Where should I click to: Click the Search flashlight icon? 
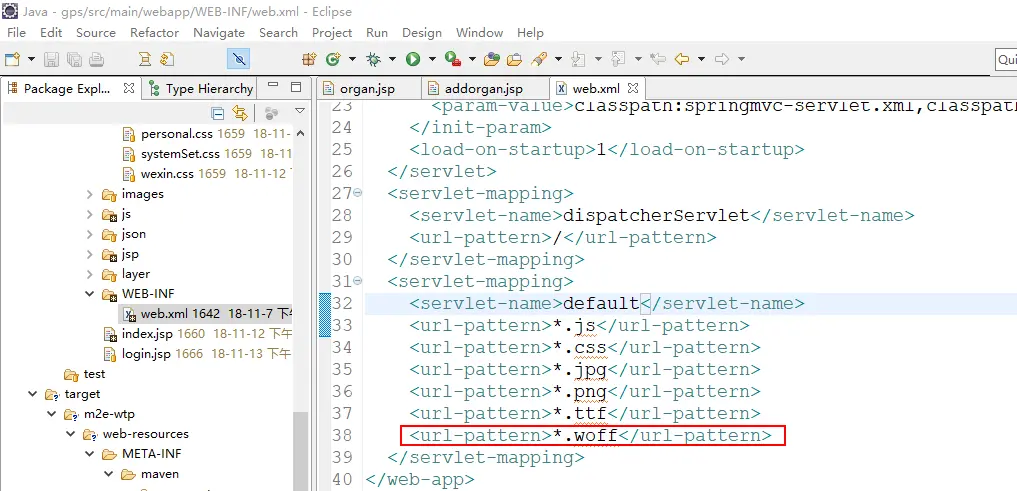(538, 60)
